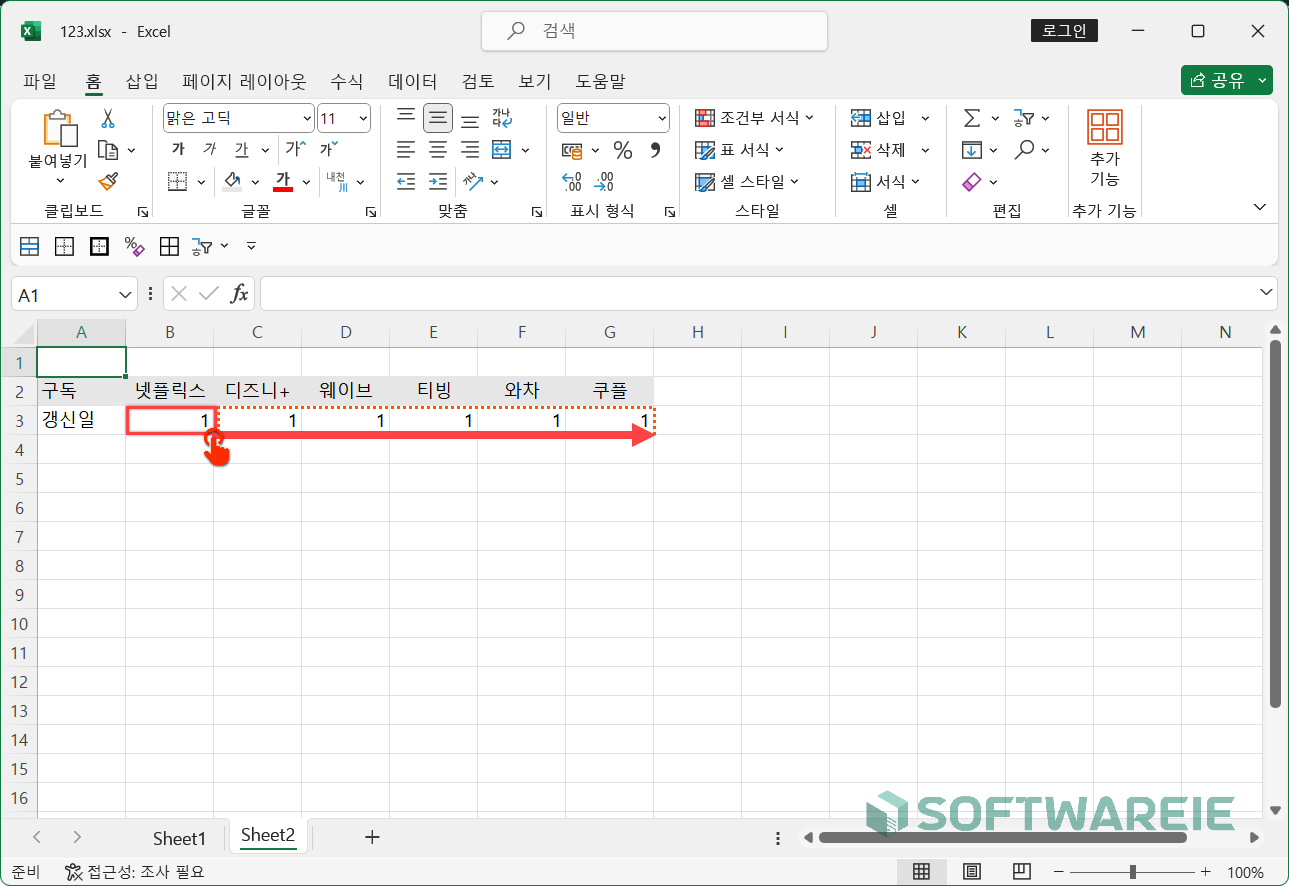Switch to the Sheet1 worksheet tab
Screen dimensions: 1289x886
(179, 837)
